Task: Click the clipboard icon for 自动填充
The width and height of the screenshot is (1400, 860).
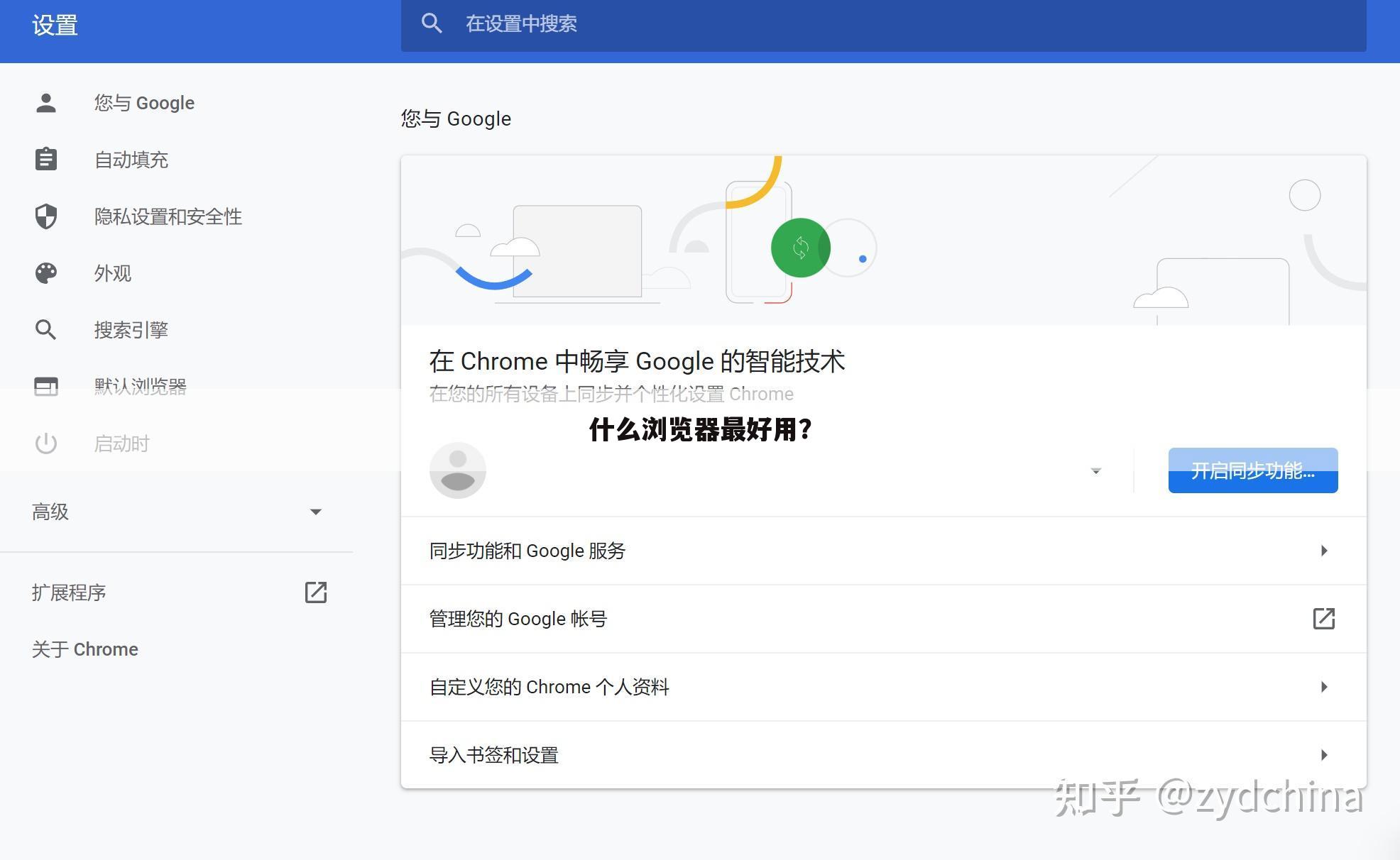Action: tap(46, 160)
